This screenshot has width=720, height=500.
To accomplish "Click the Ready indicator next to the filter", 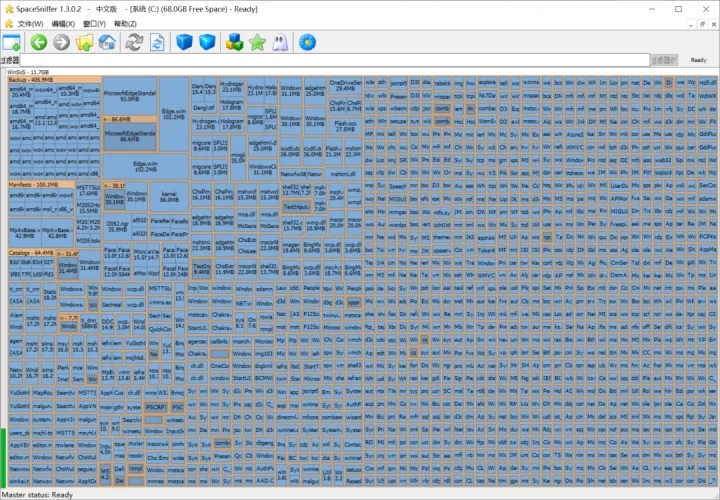I will 698,60.
